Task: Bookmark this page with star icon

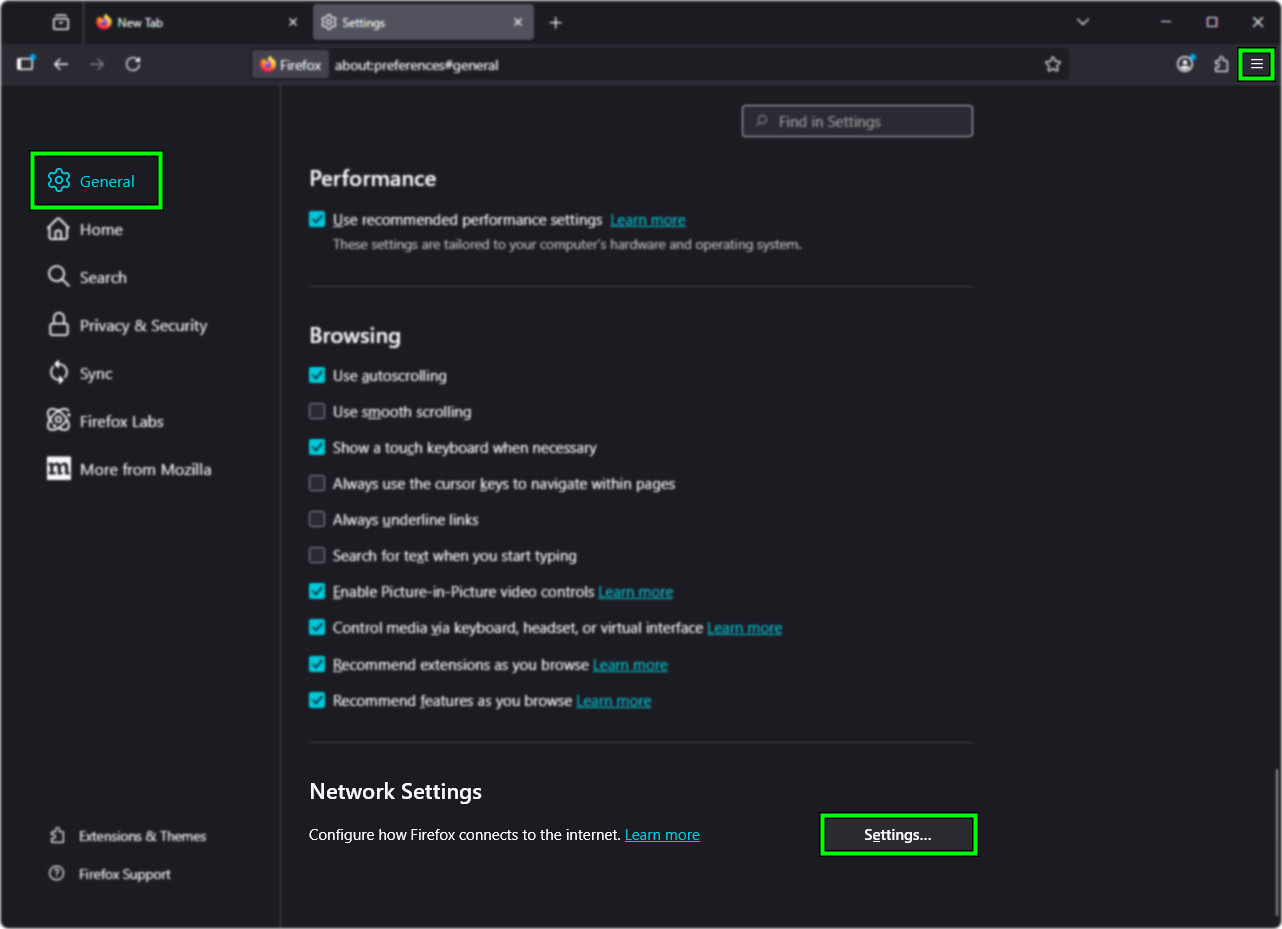Action: click(x=1052, y=64)
